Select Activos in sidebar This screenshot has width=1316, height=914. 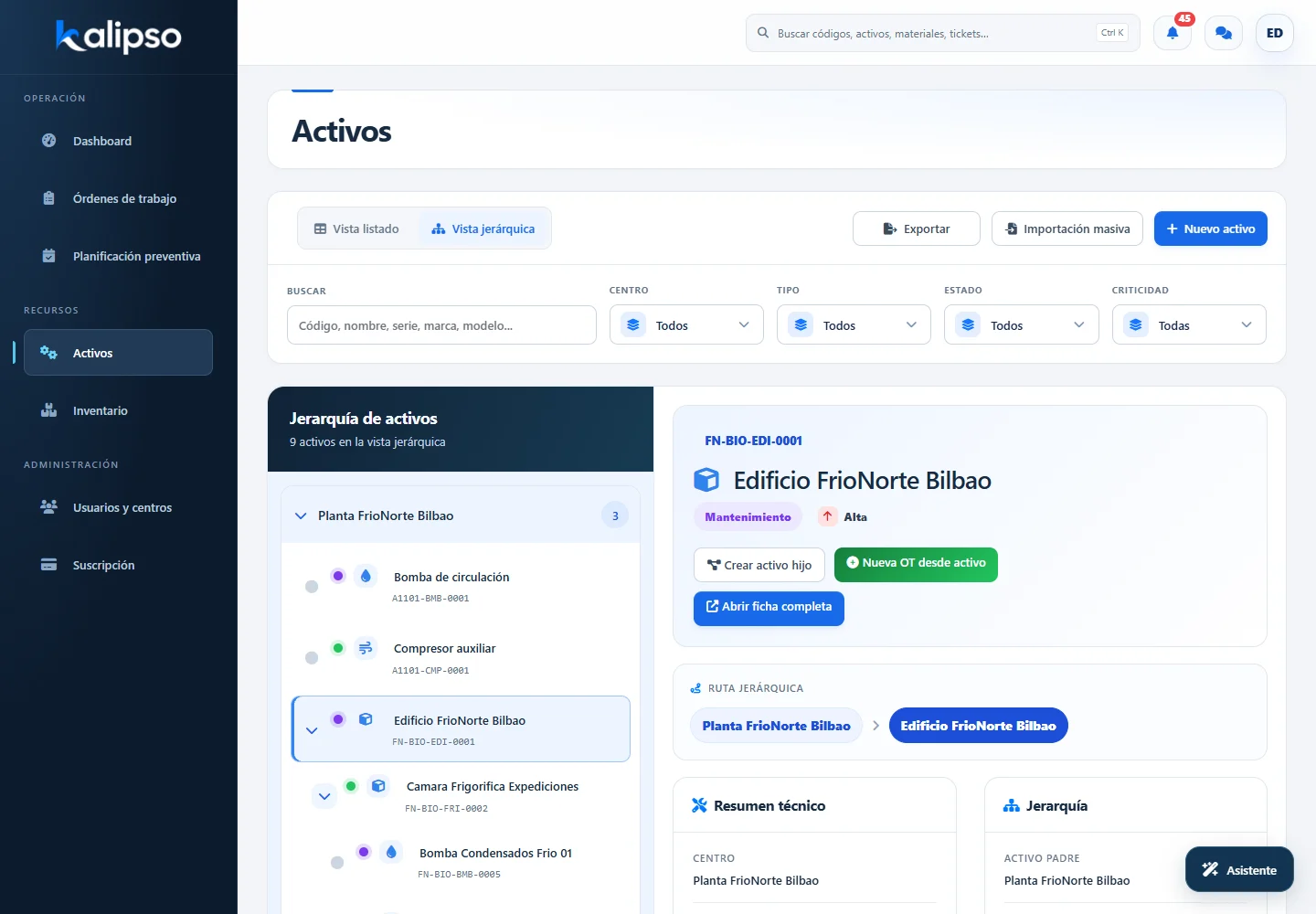tap(118, 353)
